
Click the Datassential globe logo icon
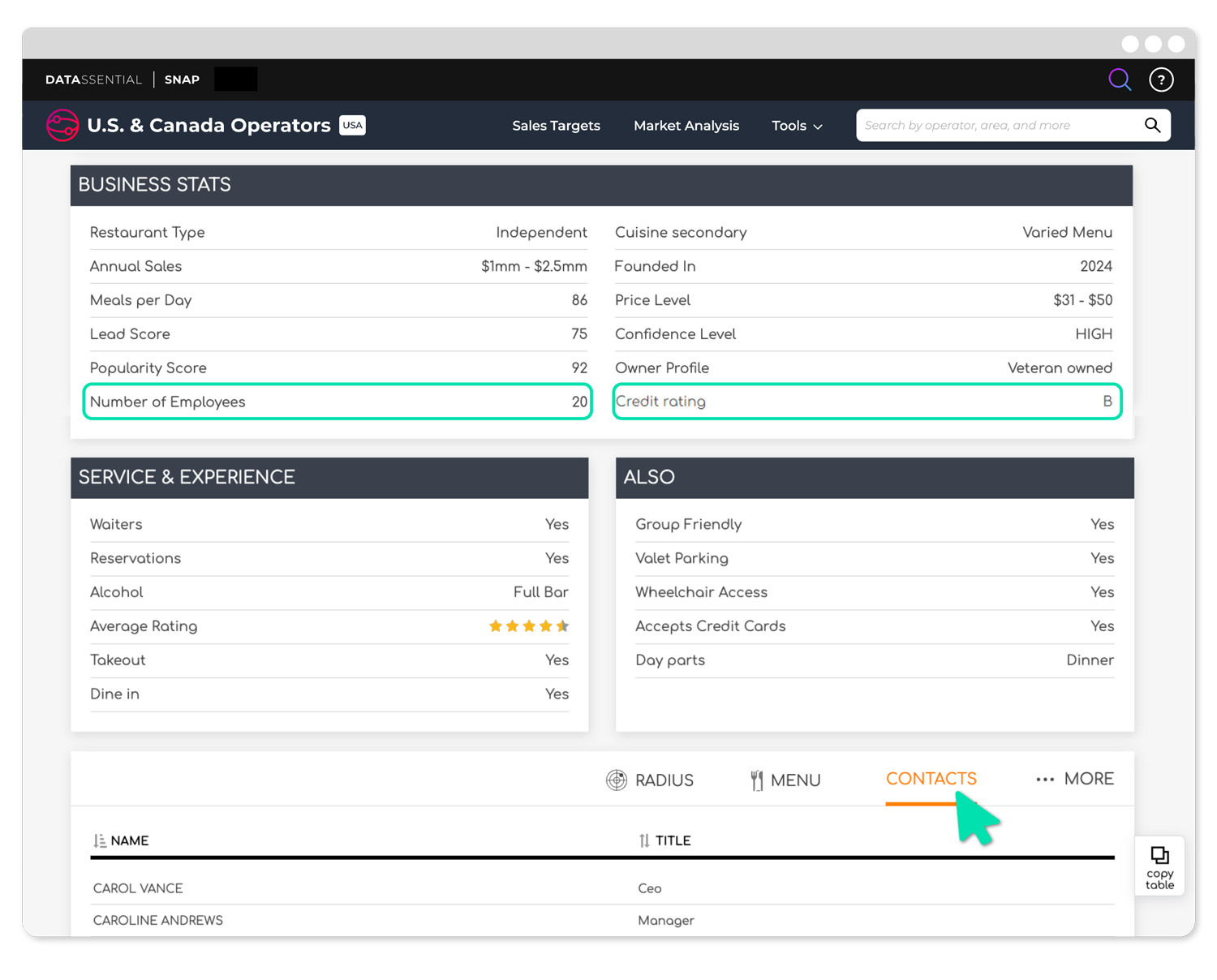coord(62,125)
